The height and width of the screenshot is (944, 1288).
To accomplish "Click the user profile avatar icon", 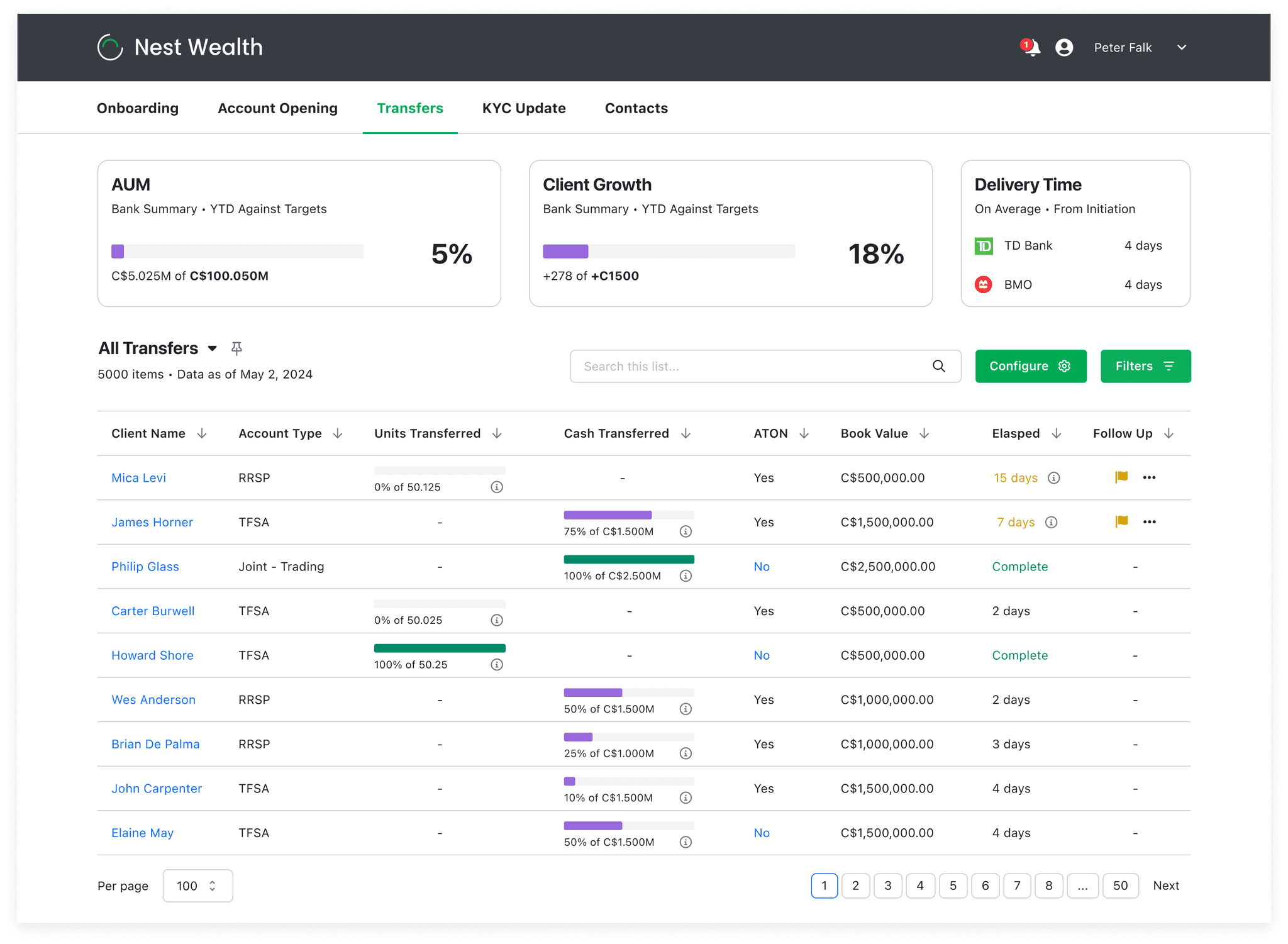I will pyautogui.click(x=1064, y=48).
